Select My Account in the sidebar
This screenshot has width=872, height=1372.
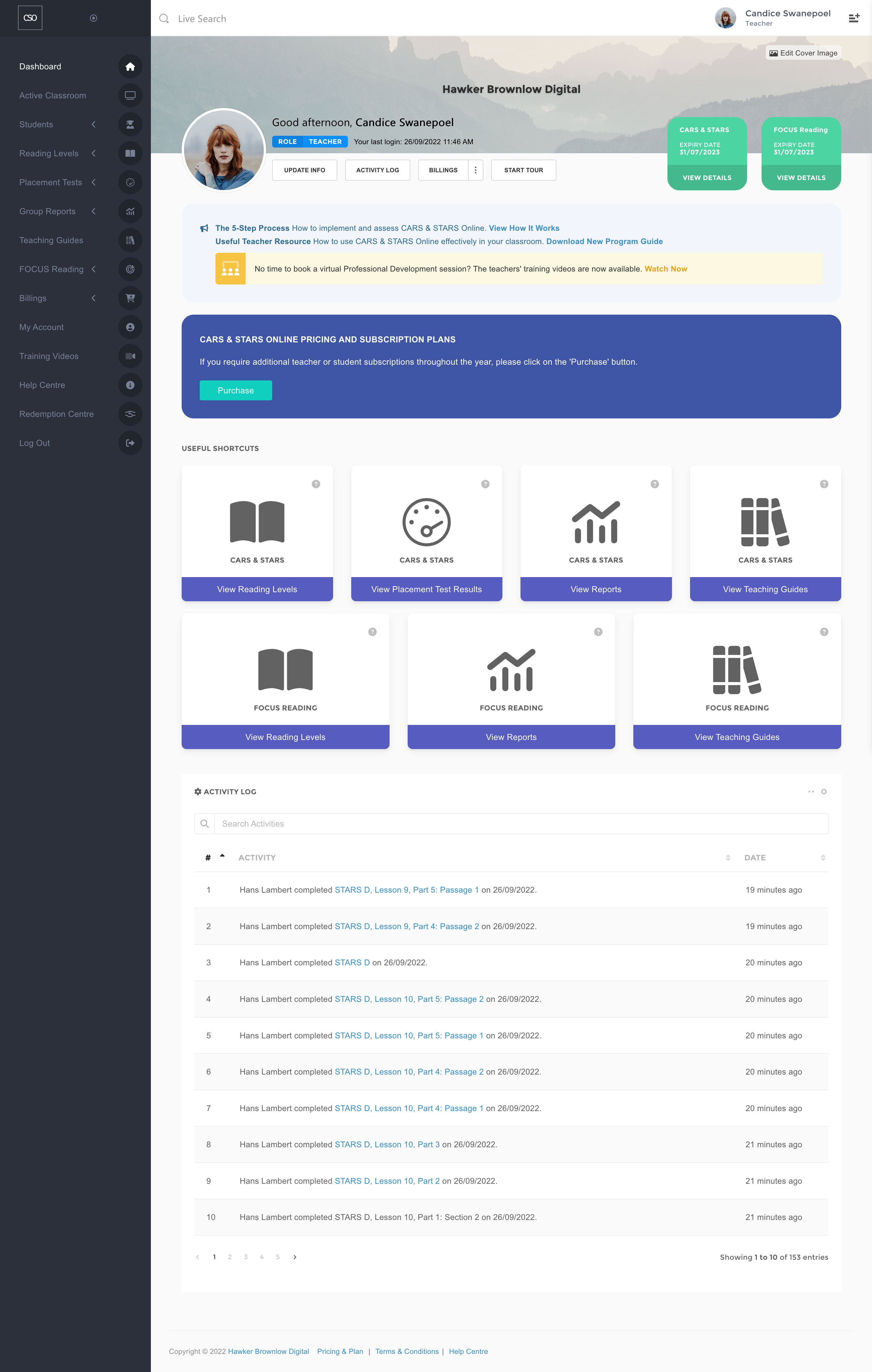tap(42, 327)
